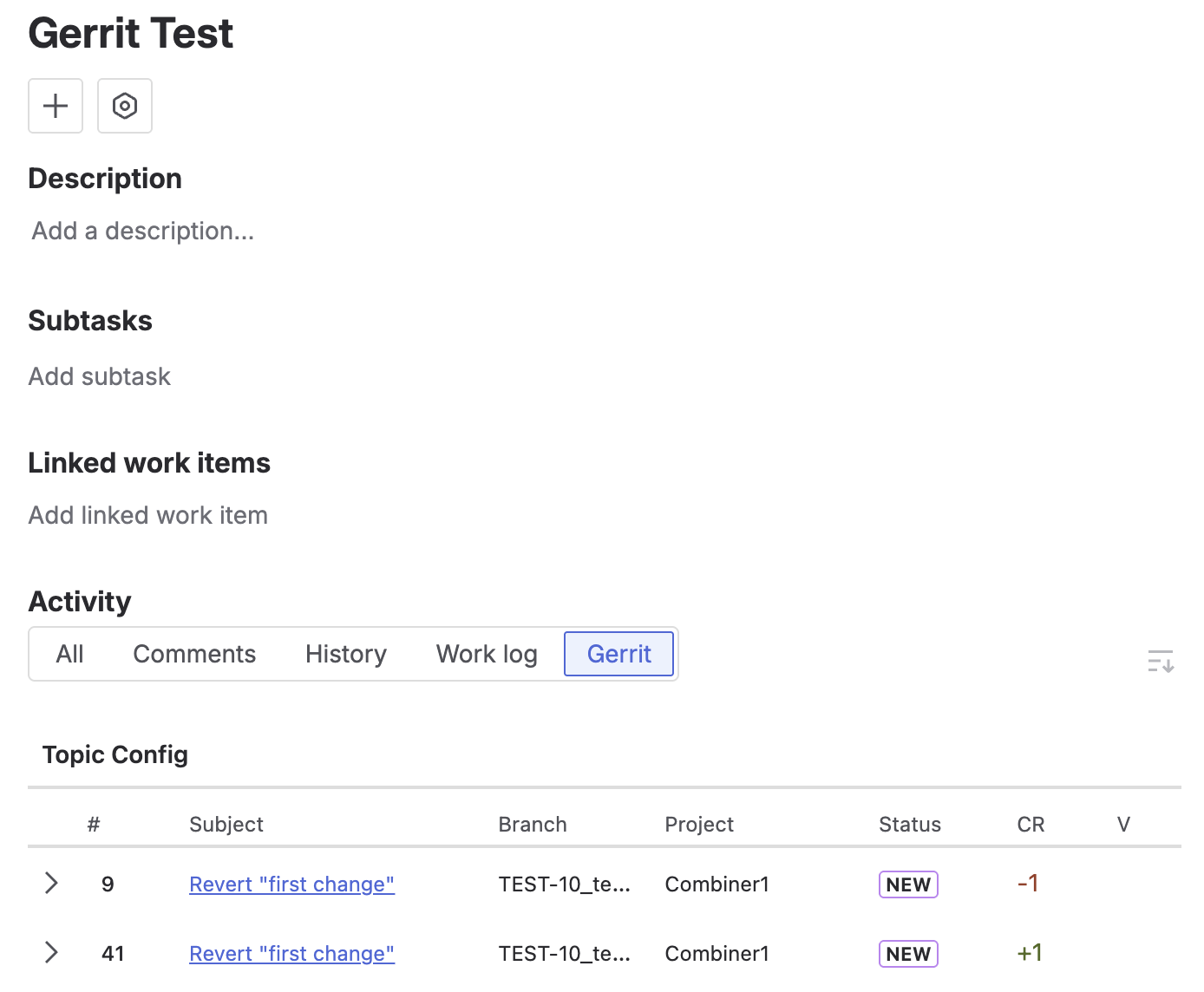Click the plus add button under title
The width and height of the screenshot is (1204, 992).
pyautogui.click(x=56, y=106)
